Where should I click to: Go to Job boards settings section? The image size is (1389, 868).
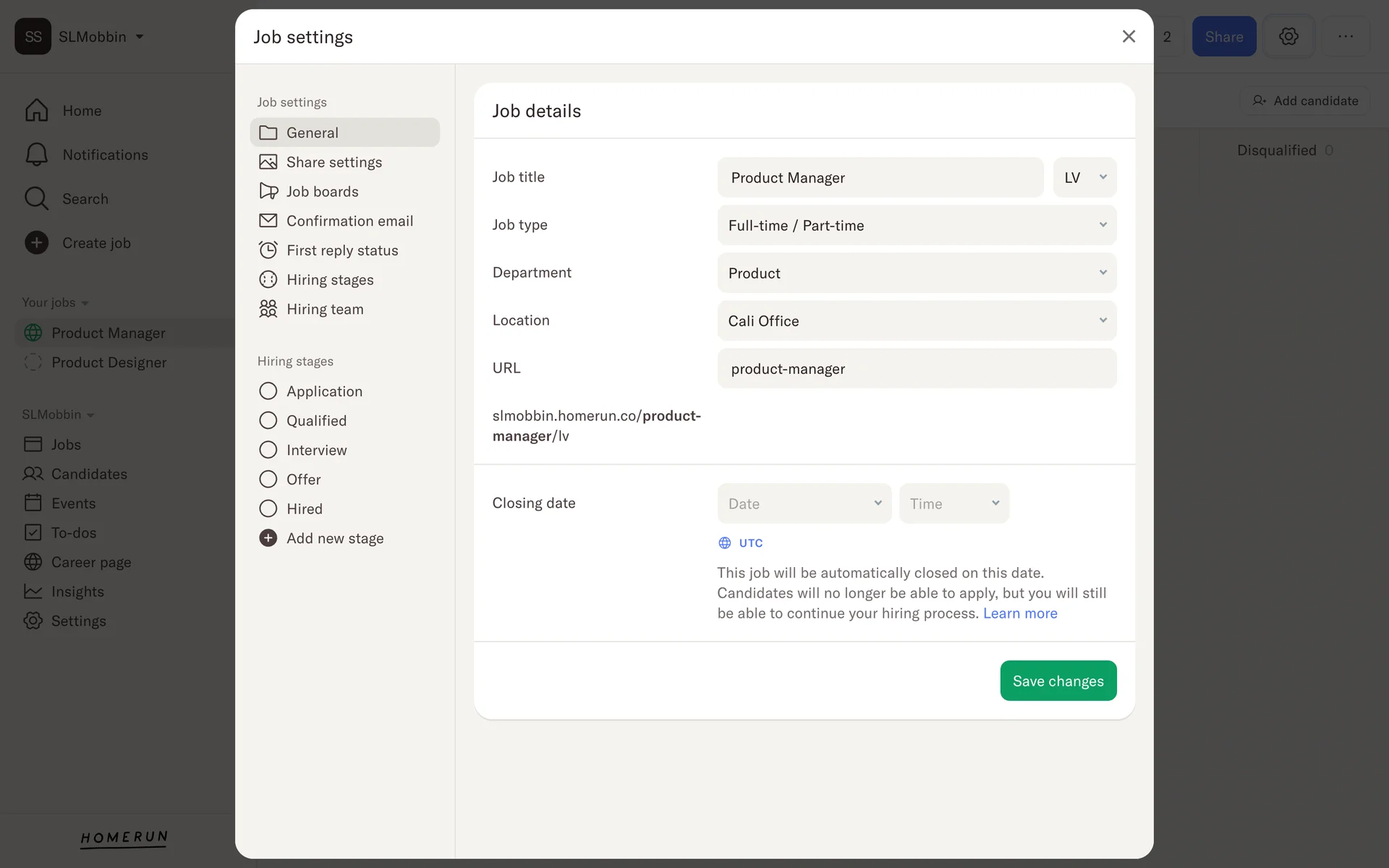point(323,192)
